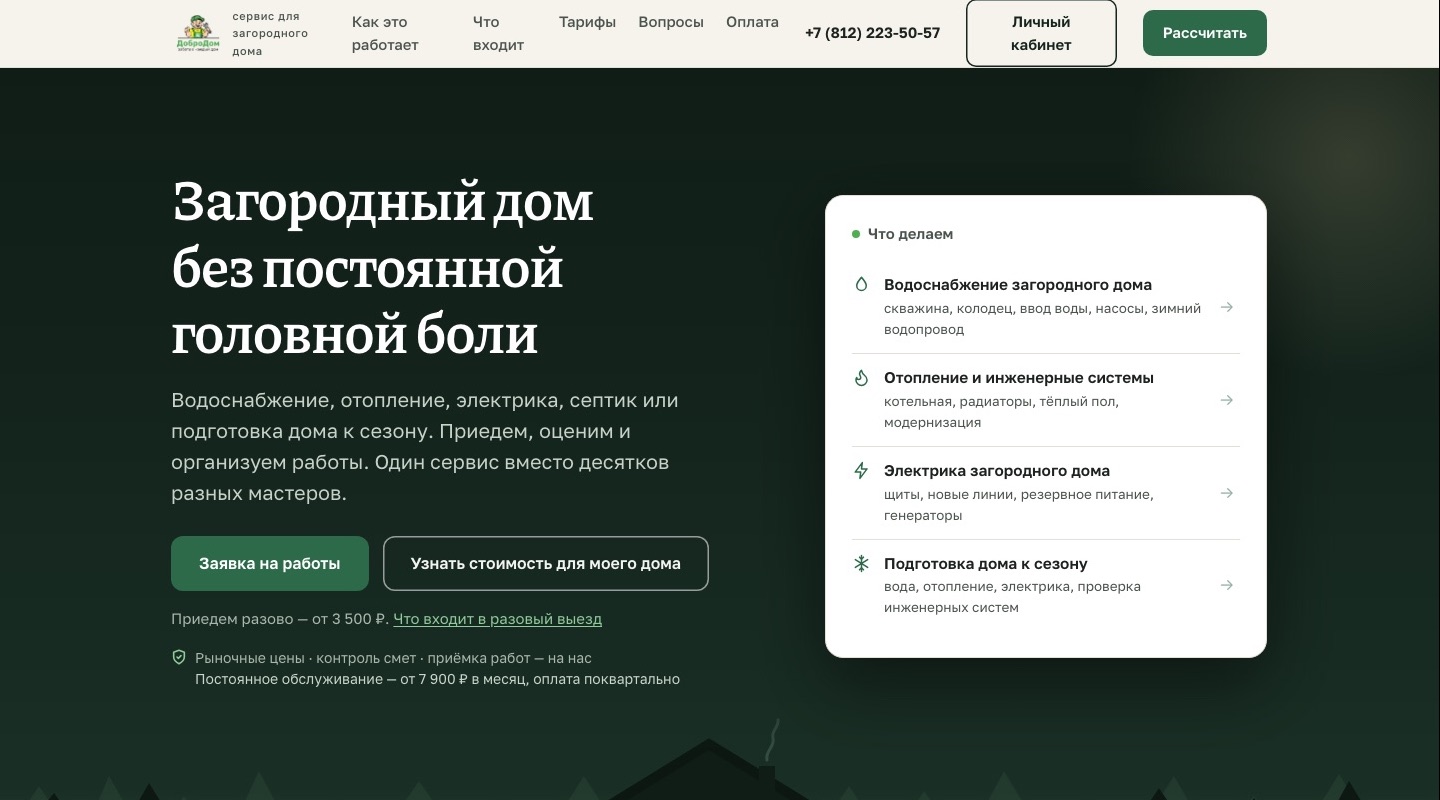Click the water drop icon for Водоснабжение
The height and width of the screenshot is (800, 1440).
pyautogui.click(x=861, y=284)
